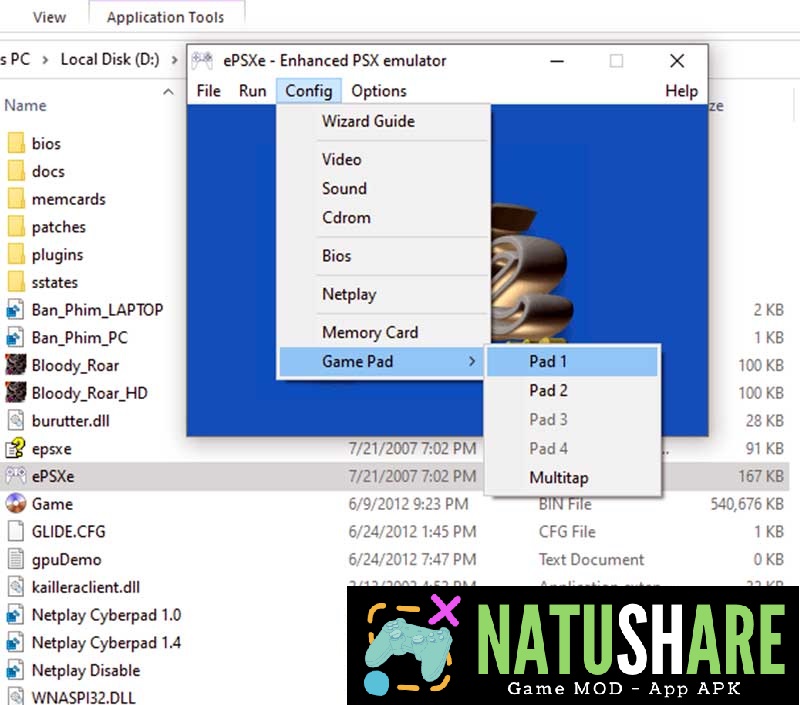Open the Options menu in ePSXe
The width and height of the screenshot is (800, 705).
pyautogui.click(x=379, y=91)
